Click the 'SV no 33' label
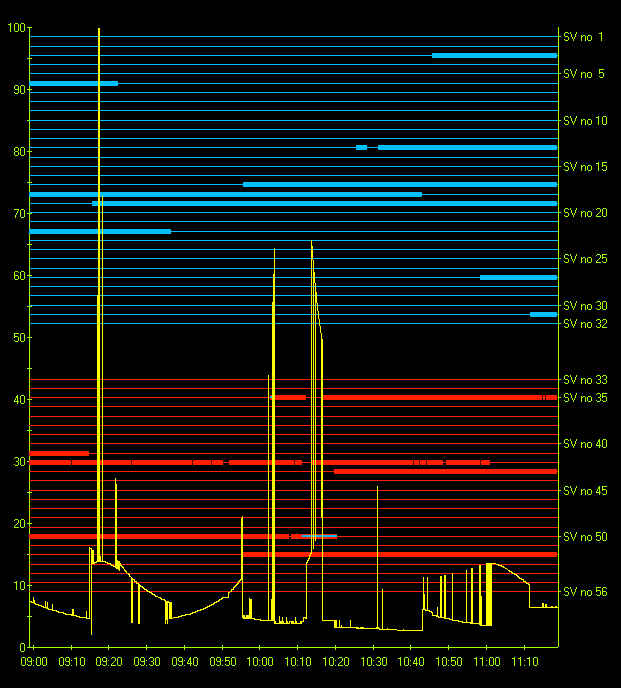 tap(585, 380)
